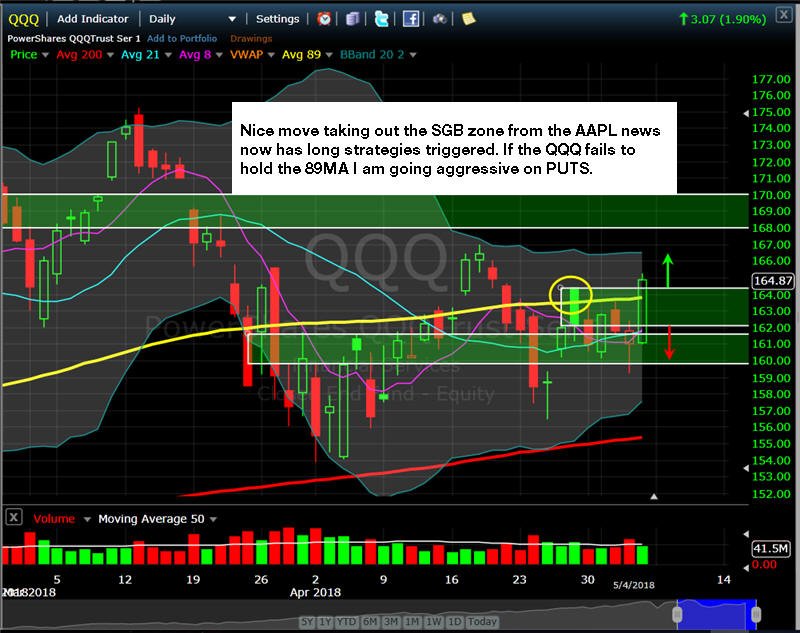Select the 3M time range

tap(391, 621)
